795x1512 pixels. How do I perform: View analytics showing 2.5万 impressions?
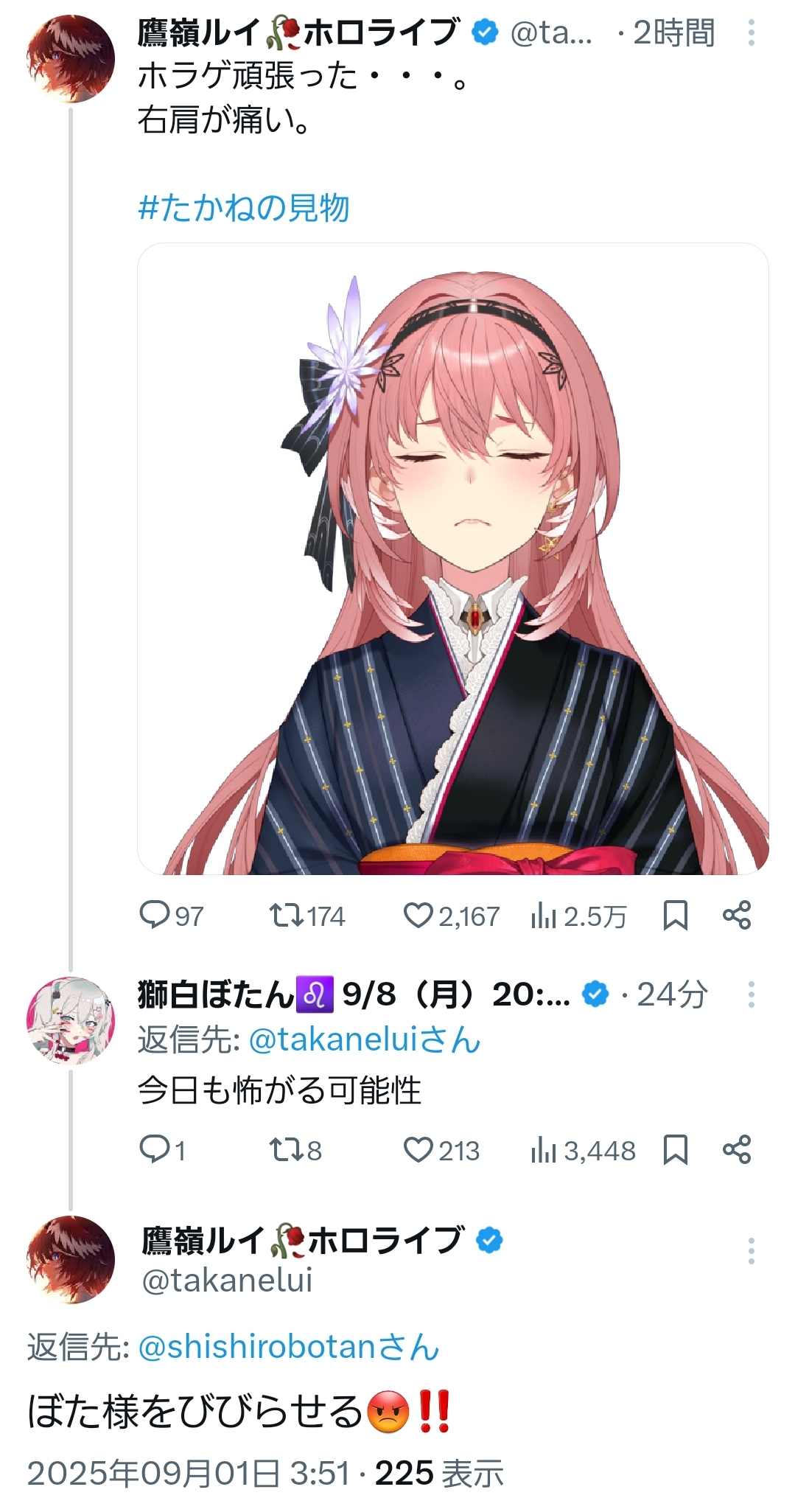[x=578, y=916]
